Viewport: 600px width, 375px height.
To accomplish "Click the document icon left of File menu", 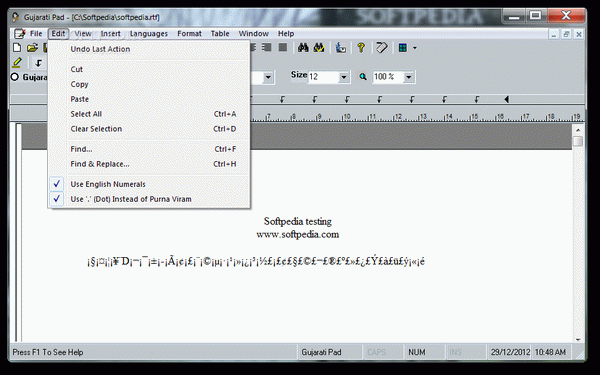I will [x=20, y=34].
